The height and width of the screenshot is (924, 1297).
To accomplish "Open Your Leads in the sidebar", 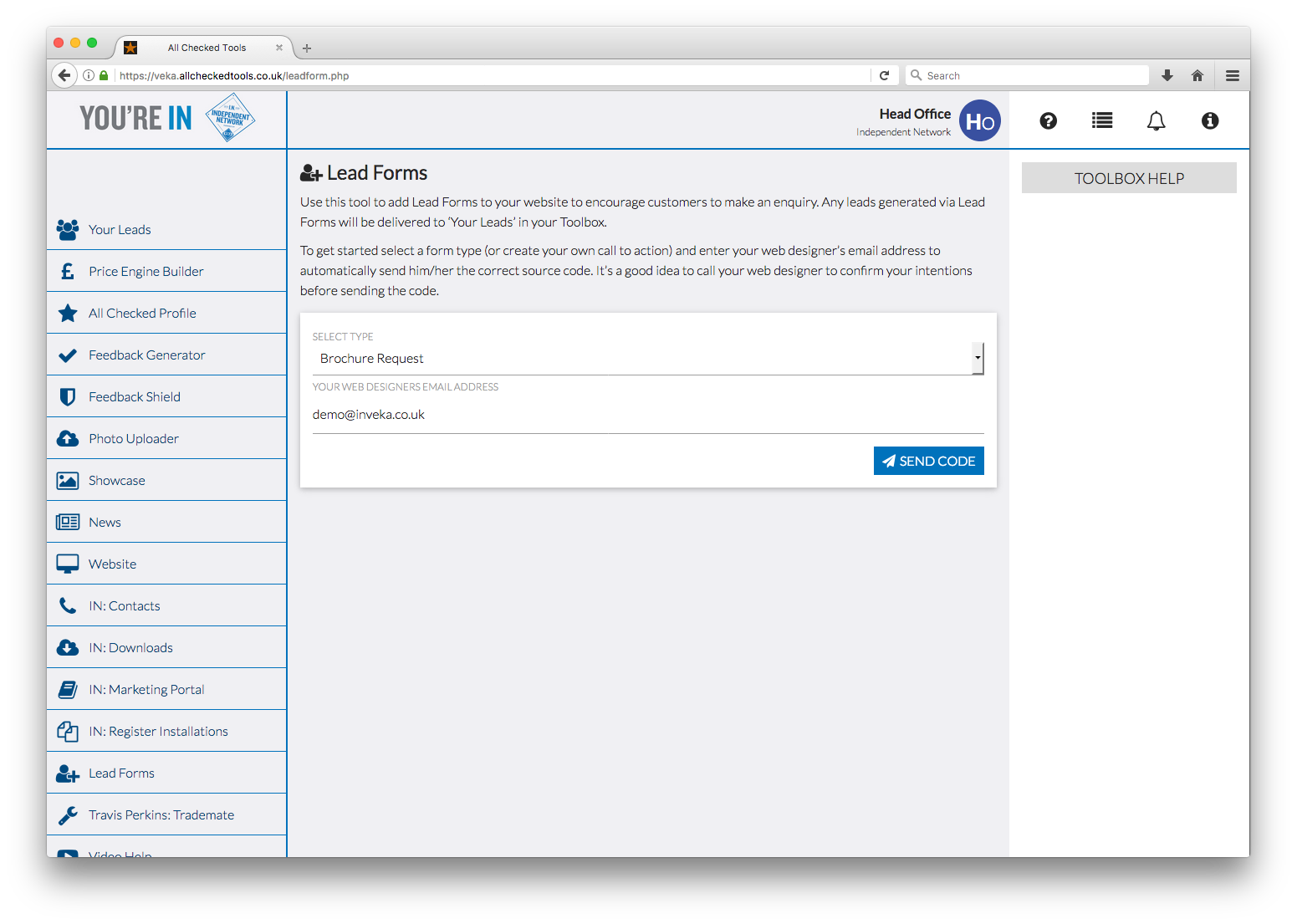I will coord(120,229).
